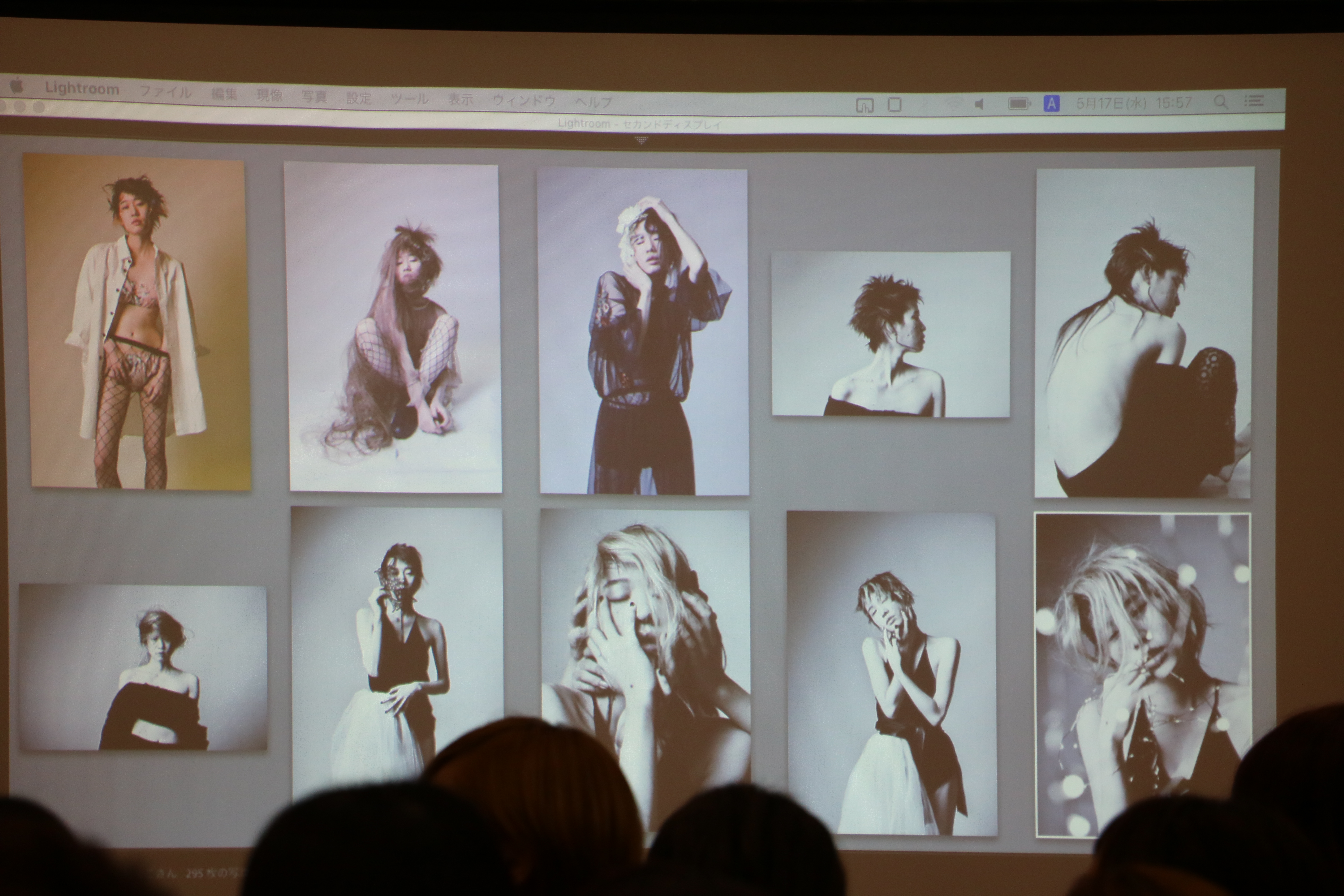Screen dimensions: 1344x896
Task: Click the 5月17日(水) 15:57 clock
Action: click(x=1134, y=103)
